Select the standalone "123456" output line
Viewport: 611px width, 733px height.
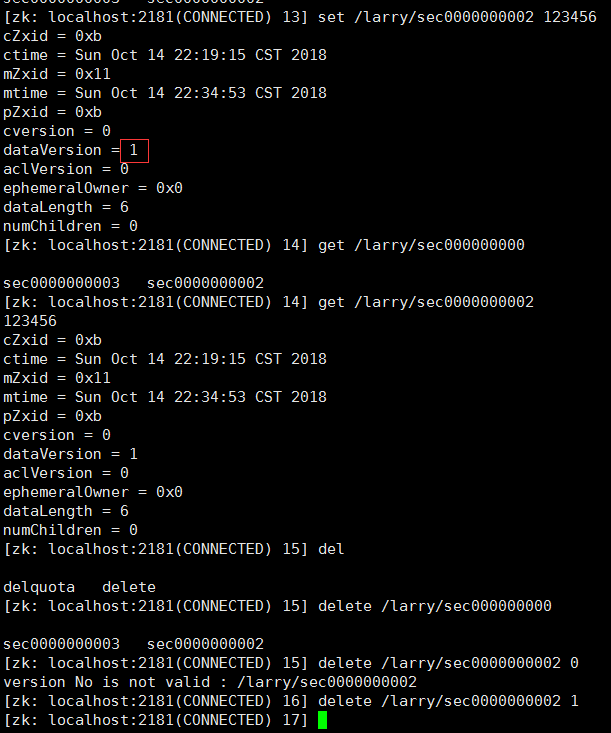pos(30,321)
